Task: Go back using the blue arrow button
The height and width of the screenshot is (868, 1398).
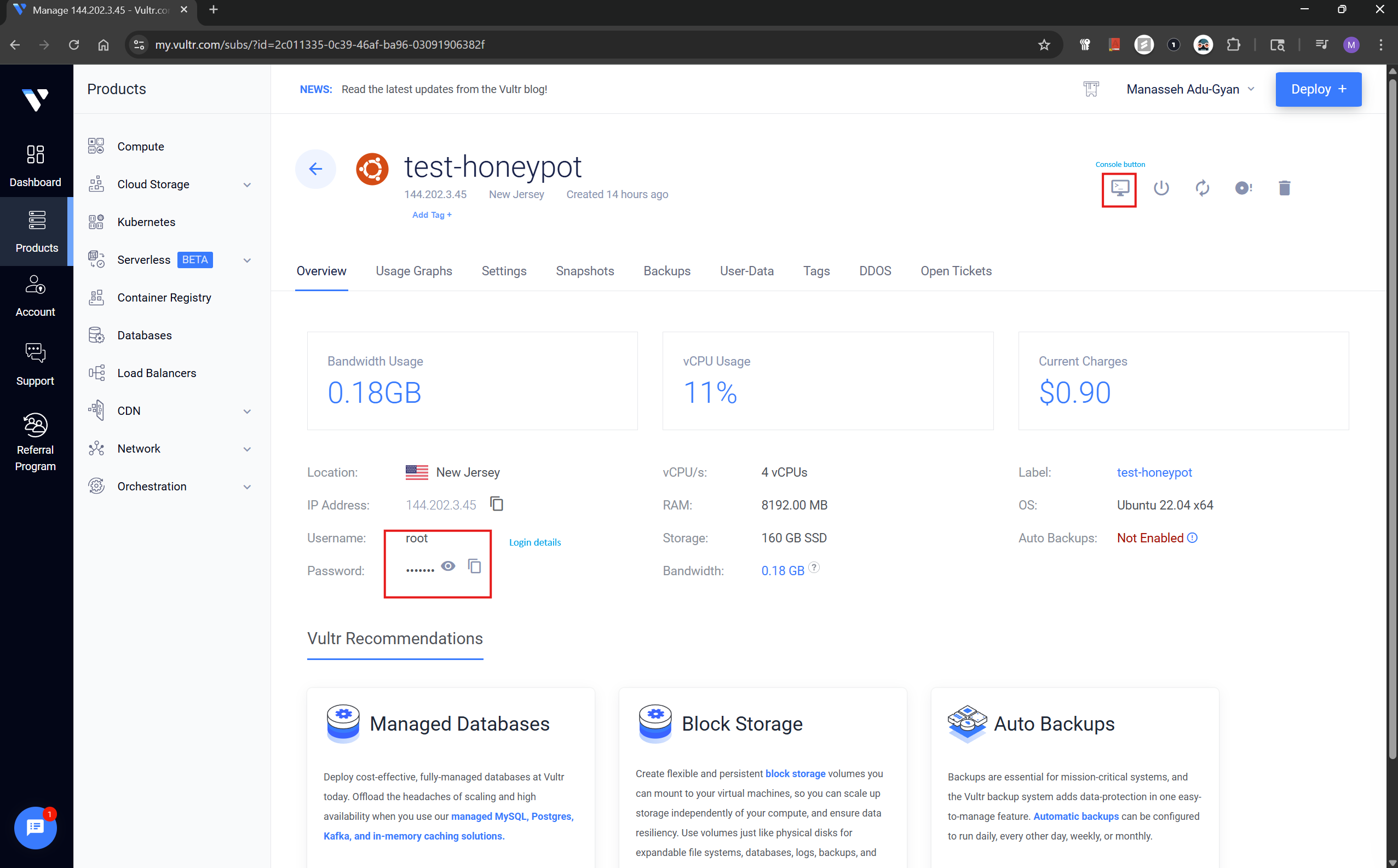Action: click(315, 169)
